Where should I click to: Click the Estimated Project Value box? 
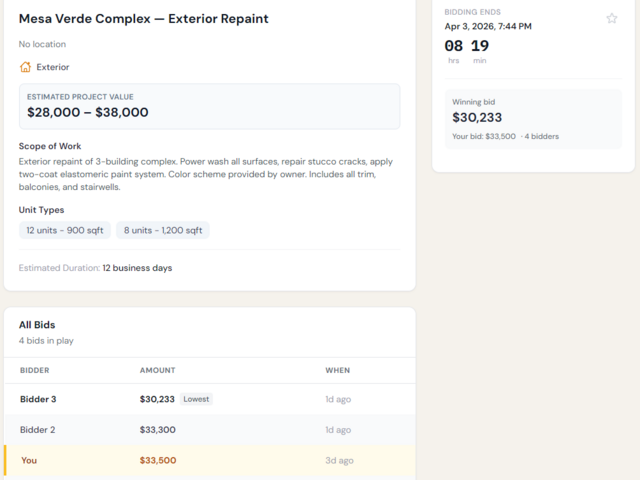(209, 107)
